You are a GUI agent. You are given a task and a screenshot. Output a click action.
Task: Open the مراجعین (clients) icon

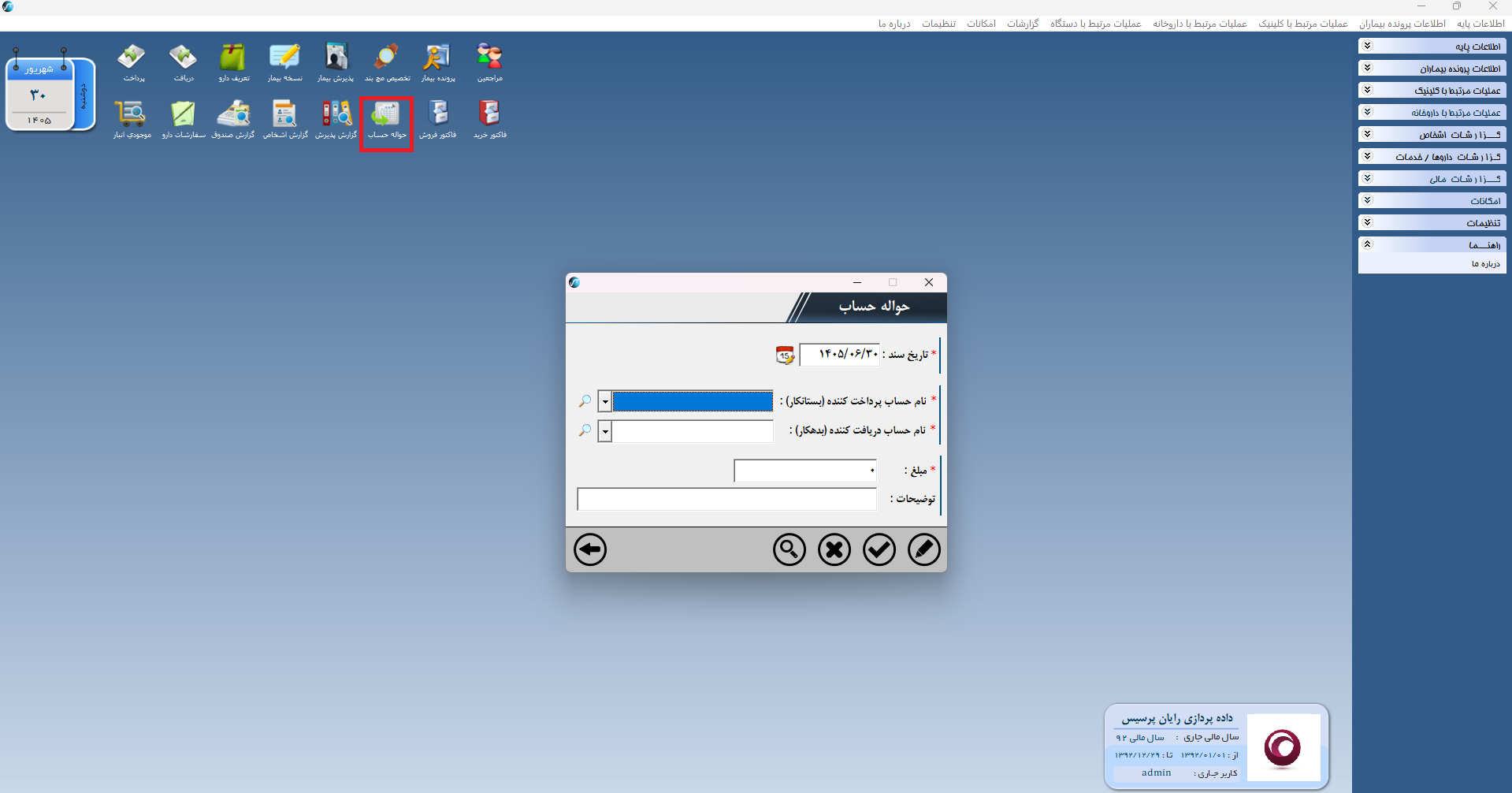(489, 62)
